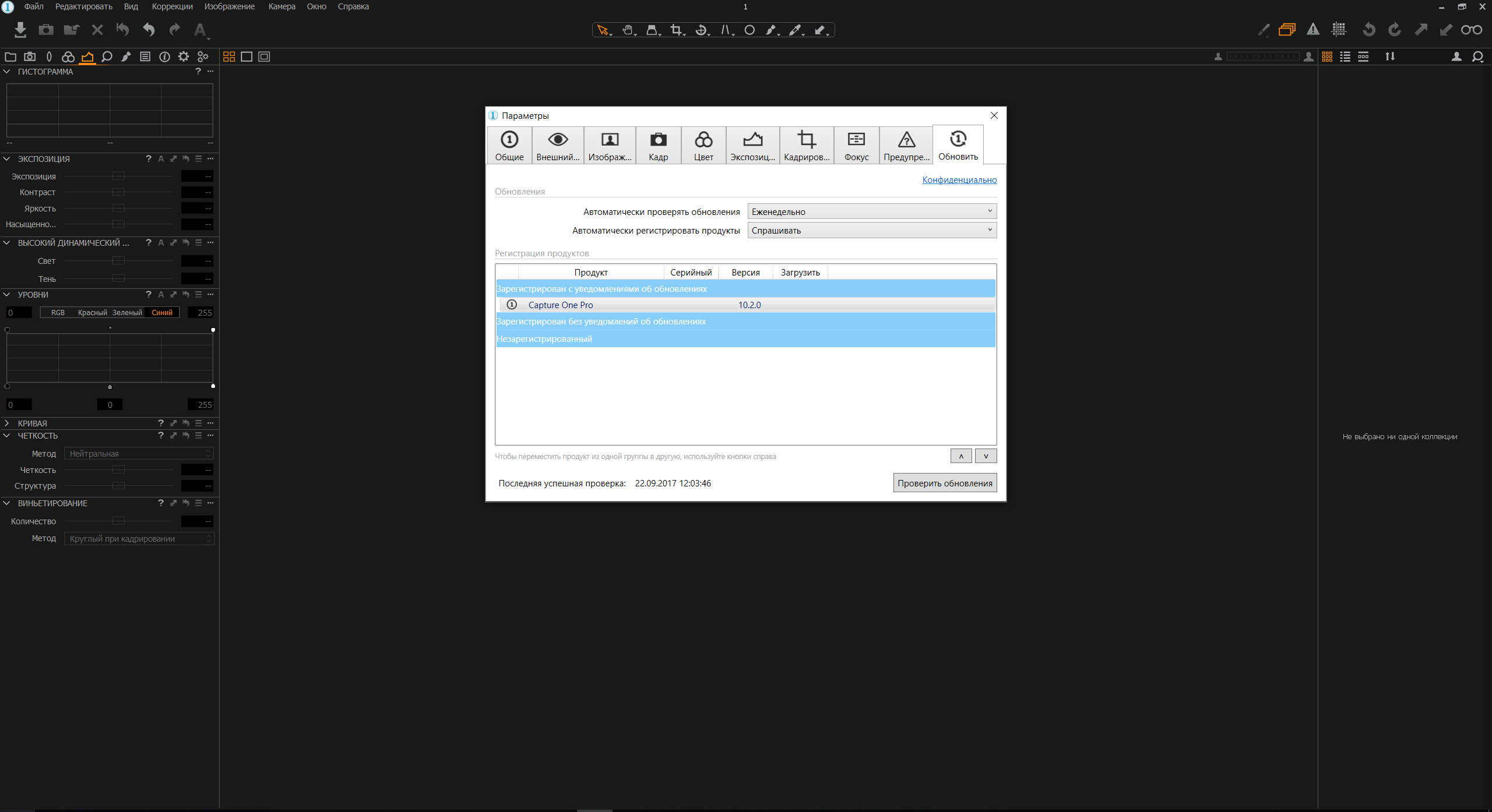This screenshot has width=1492, height=812.
Task: Click browser sort arrows icon
Action: [x=1390, y=57]
